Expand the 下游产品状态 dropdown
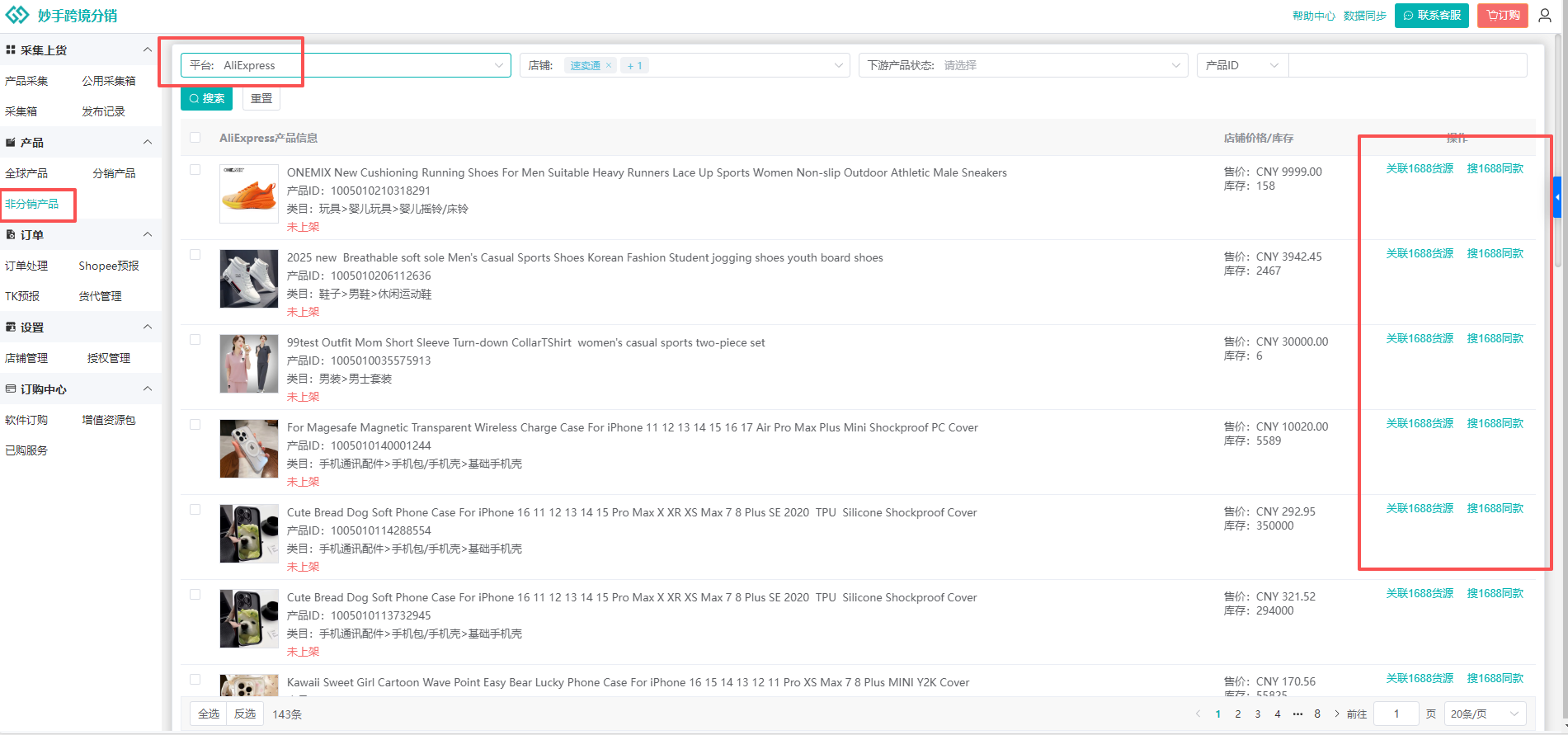The width and height of the screenshot is (1568, 735). [x=1023, y=65]
